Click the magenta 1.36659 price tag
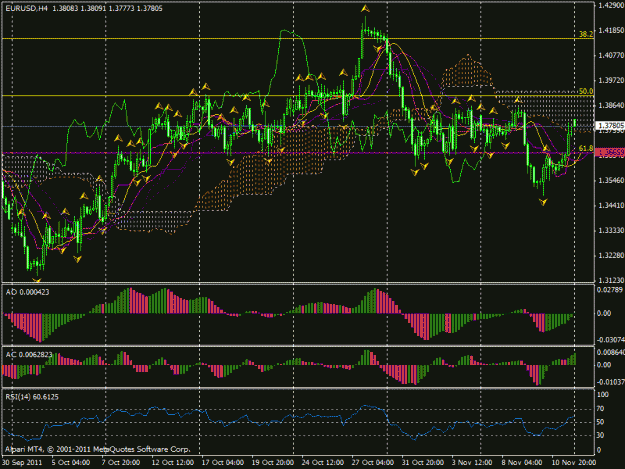 (609, 152)
